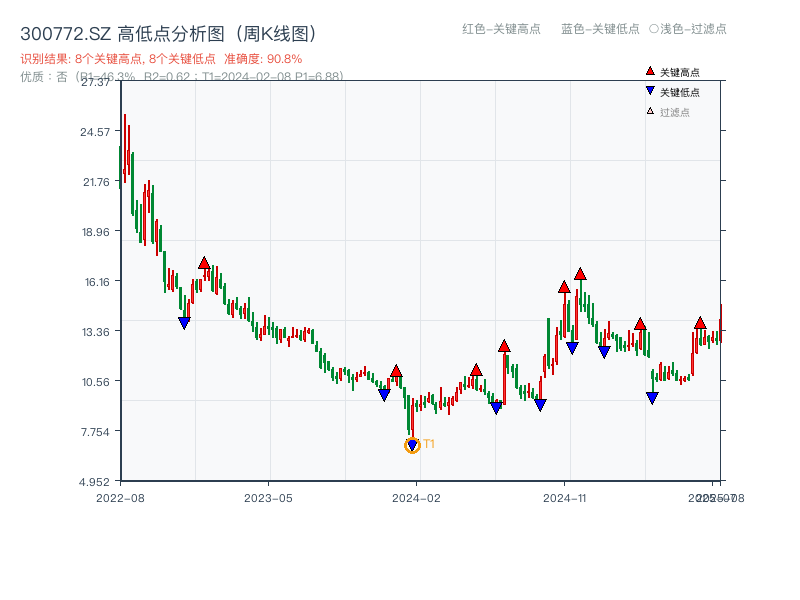Viewport: 800px width, 600px height.
Task: Toggle the 关键高点 legend label
Action: [x=680, y=72]
